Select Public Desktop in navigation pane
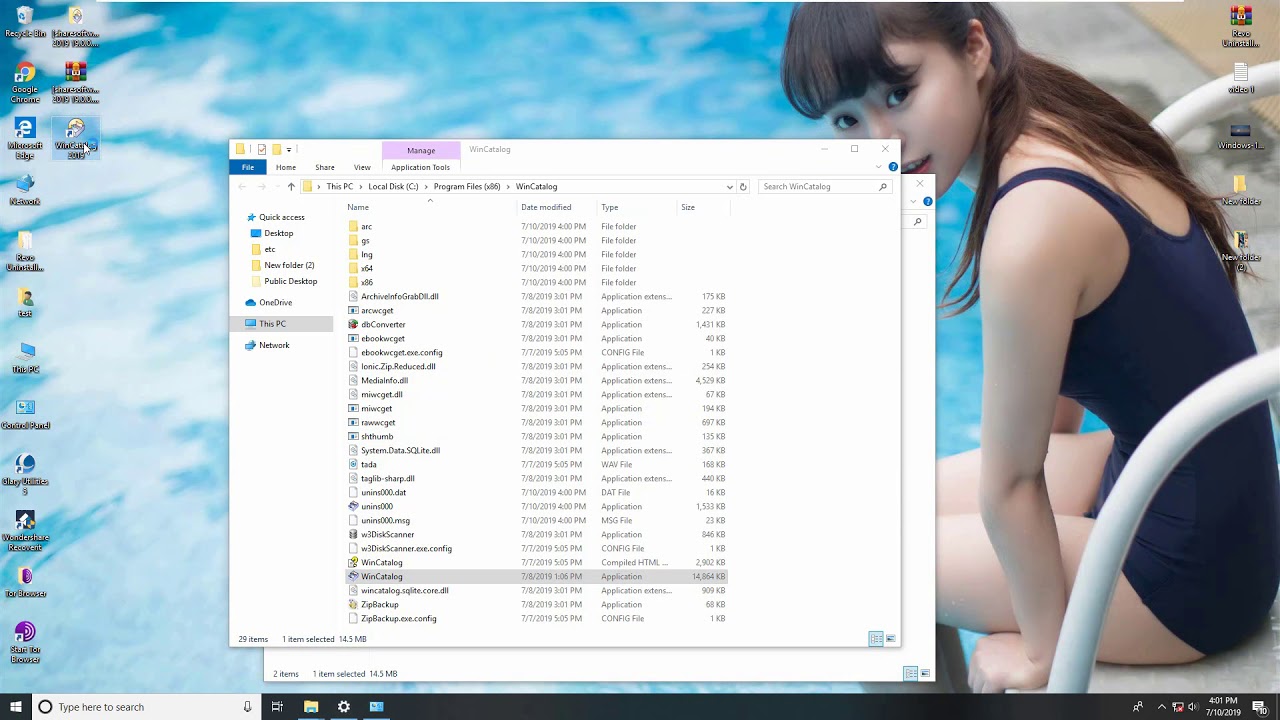The image size is (1280, 720). (x=290, y=281)
